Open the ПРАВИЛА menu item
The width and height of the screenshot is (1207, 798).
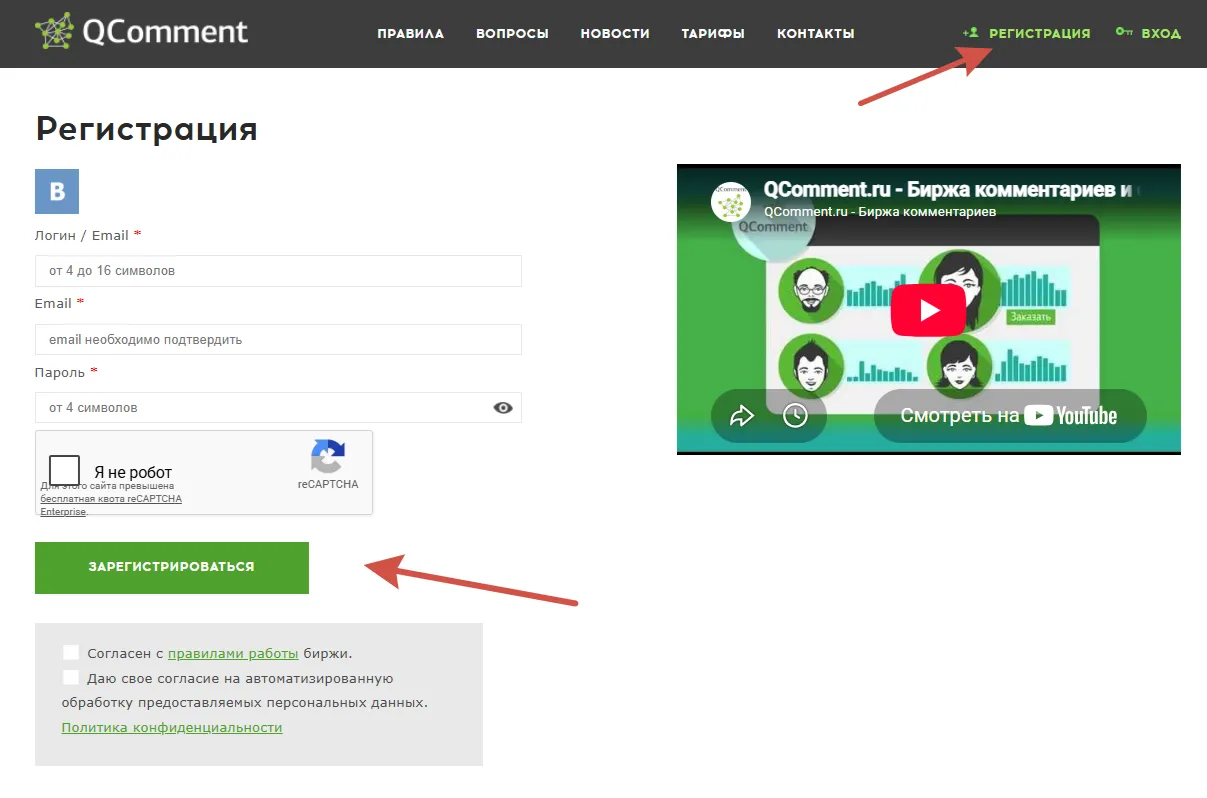coord(411,34)
